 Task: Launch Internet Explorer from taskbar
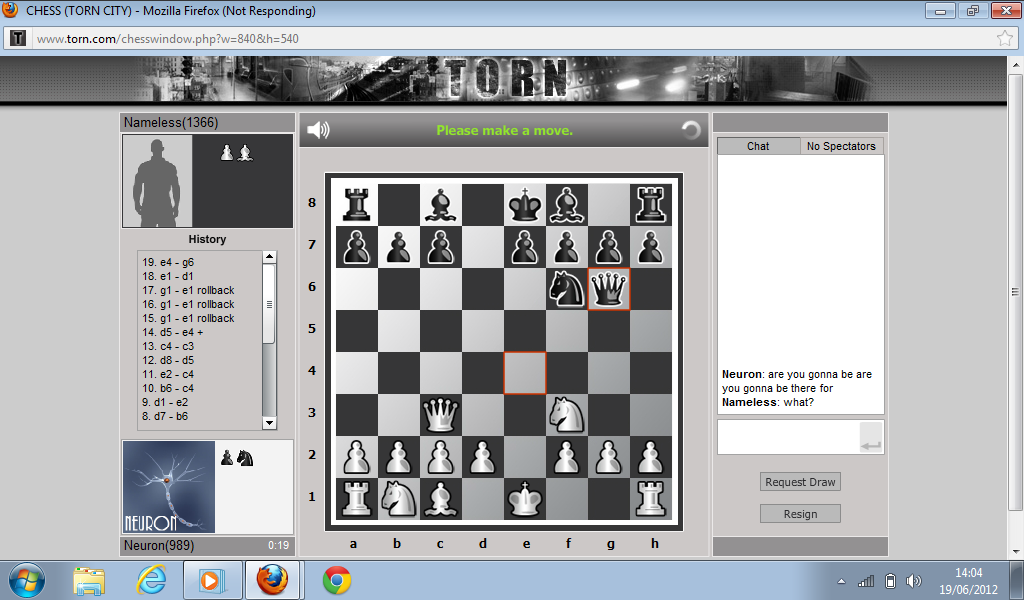(151, 580)
